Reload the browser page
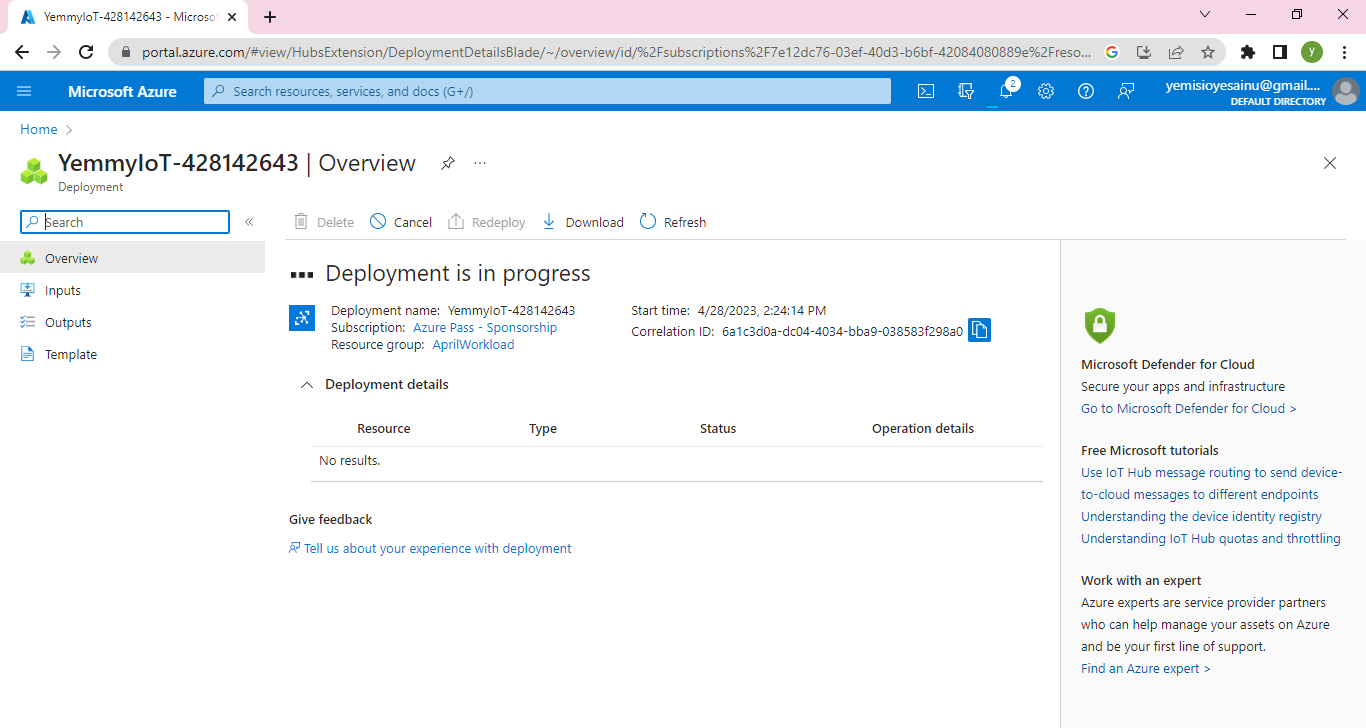 click(x=86, y=52)
